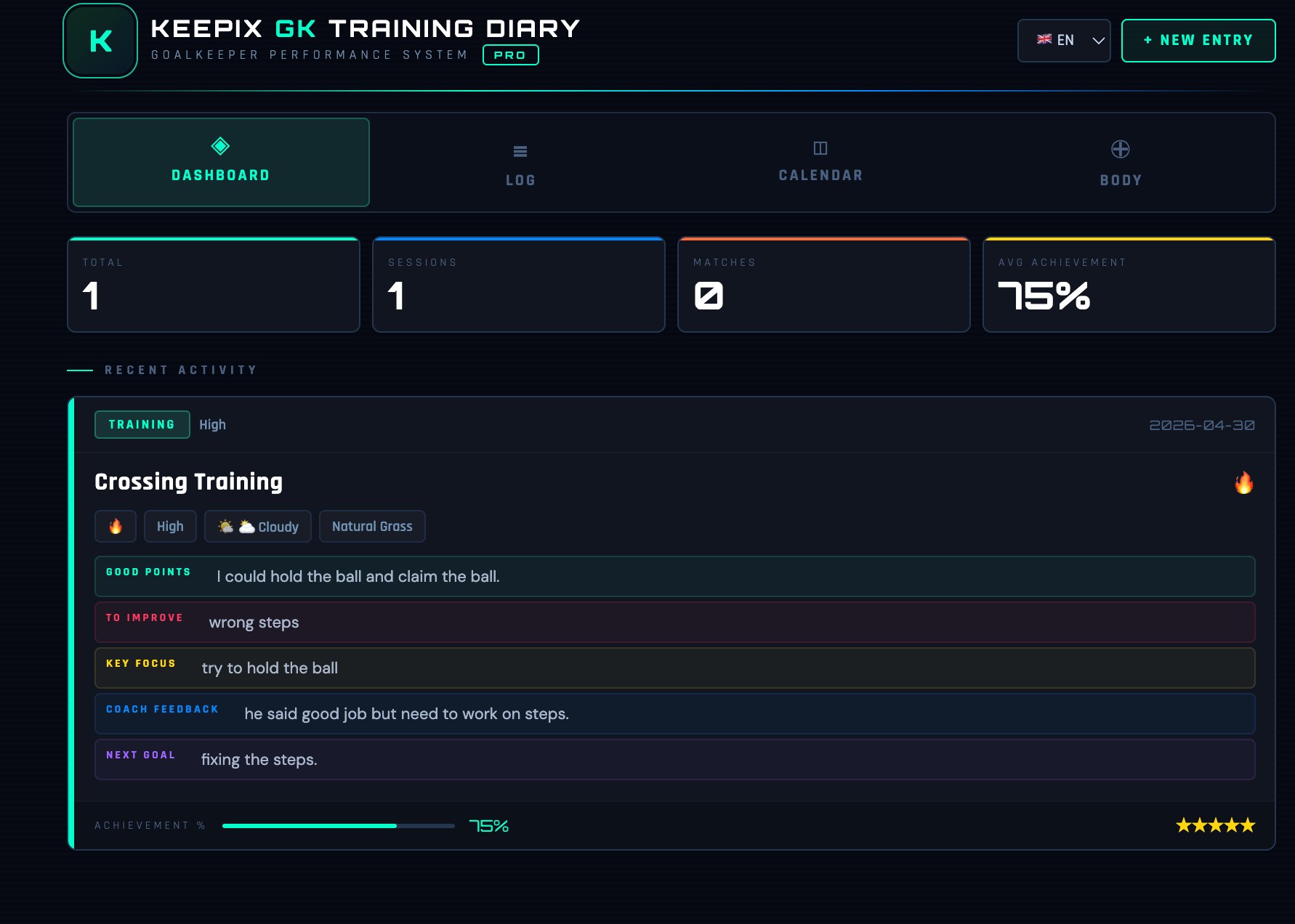
Task: Click the five-star rating
Action: coord(1215,825)
